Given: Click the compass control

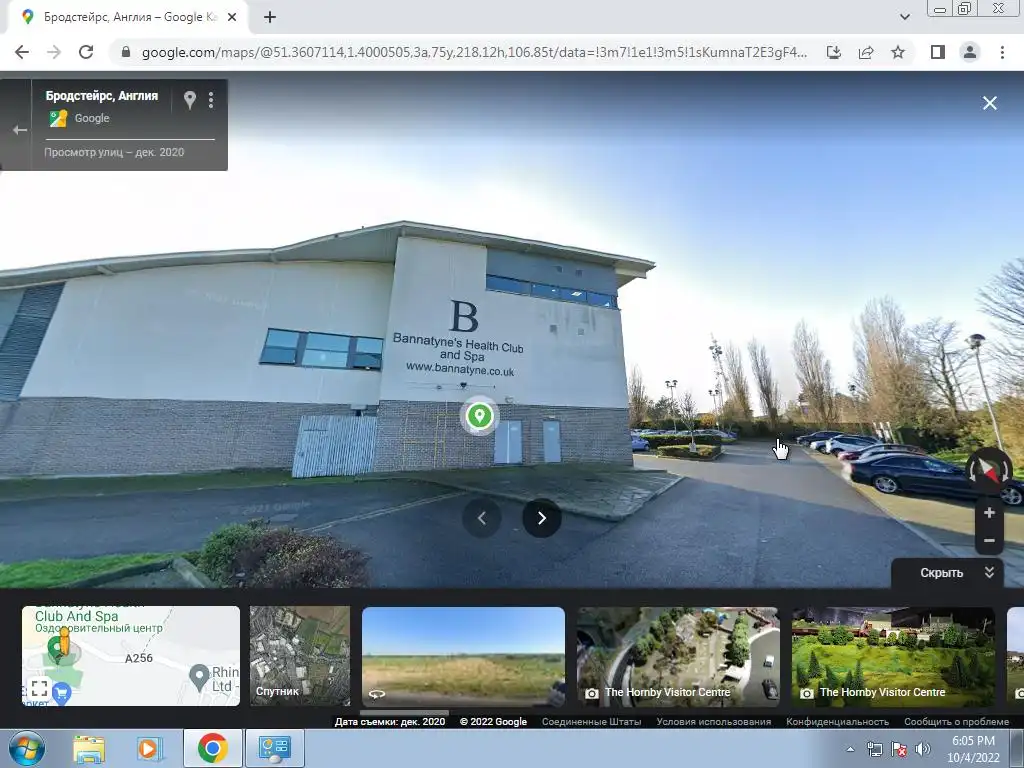Looking at the screenshot, I should click(x=989, y=470).
